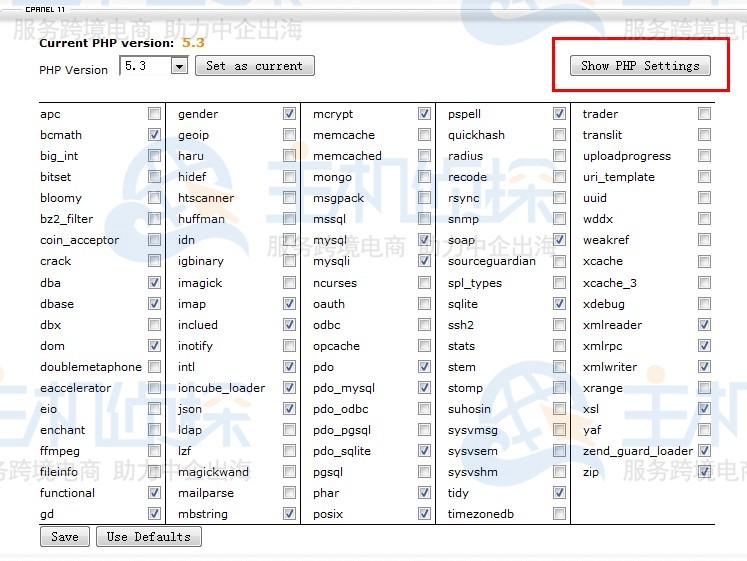Turn on the xdebug extension
747x561 pixels.
(x=704, y=304)
